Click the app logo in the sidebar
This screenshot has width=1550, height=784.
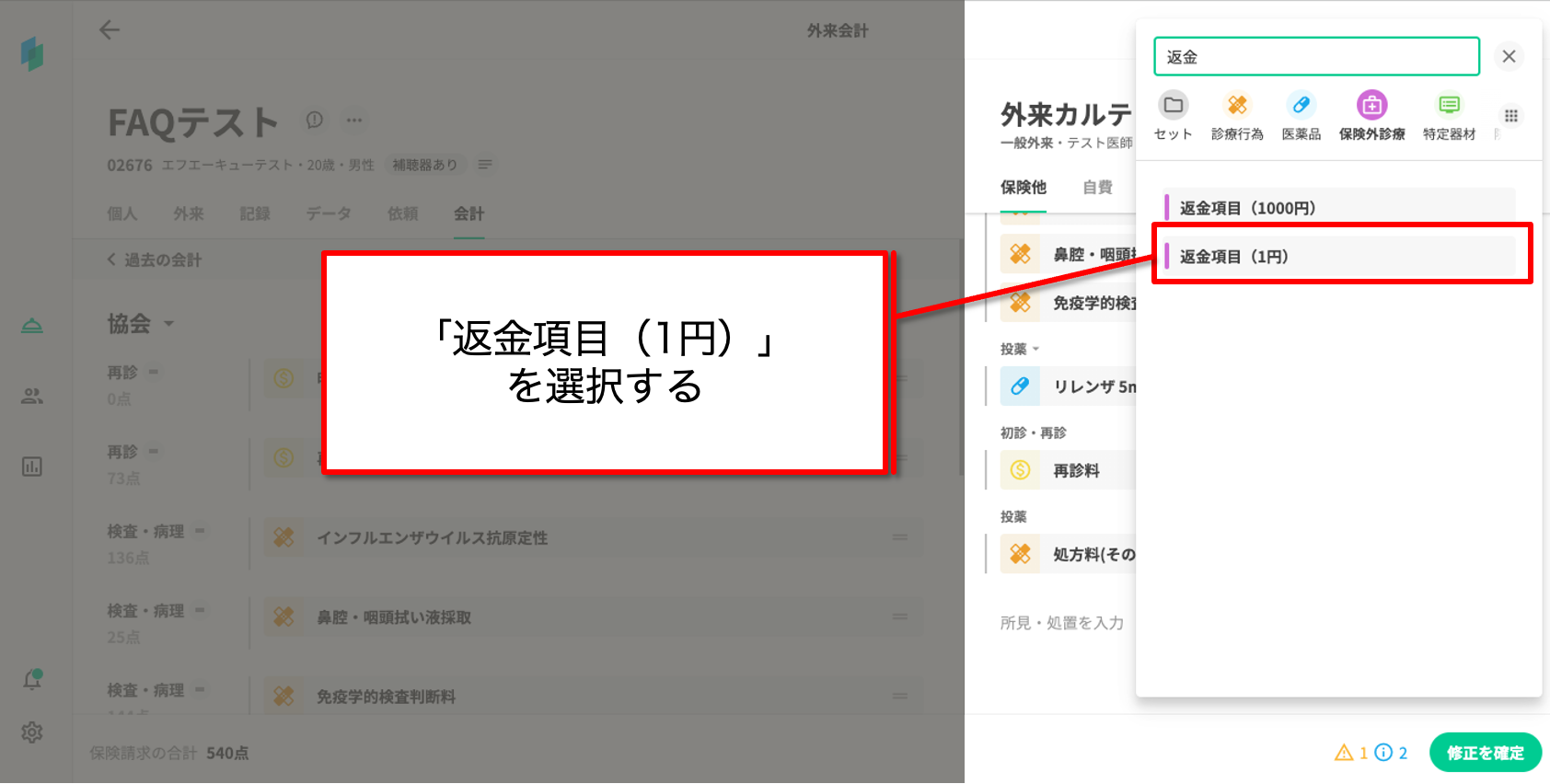(x=32, y=53)
